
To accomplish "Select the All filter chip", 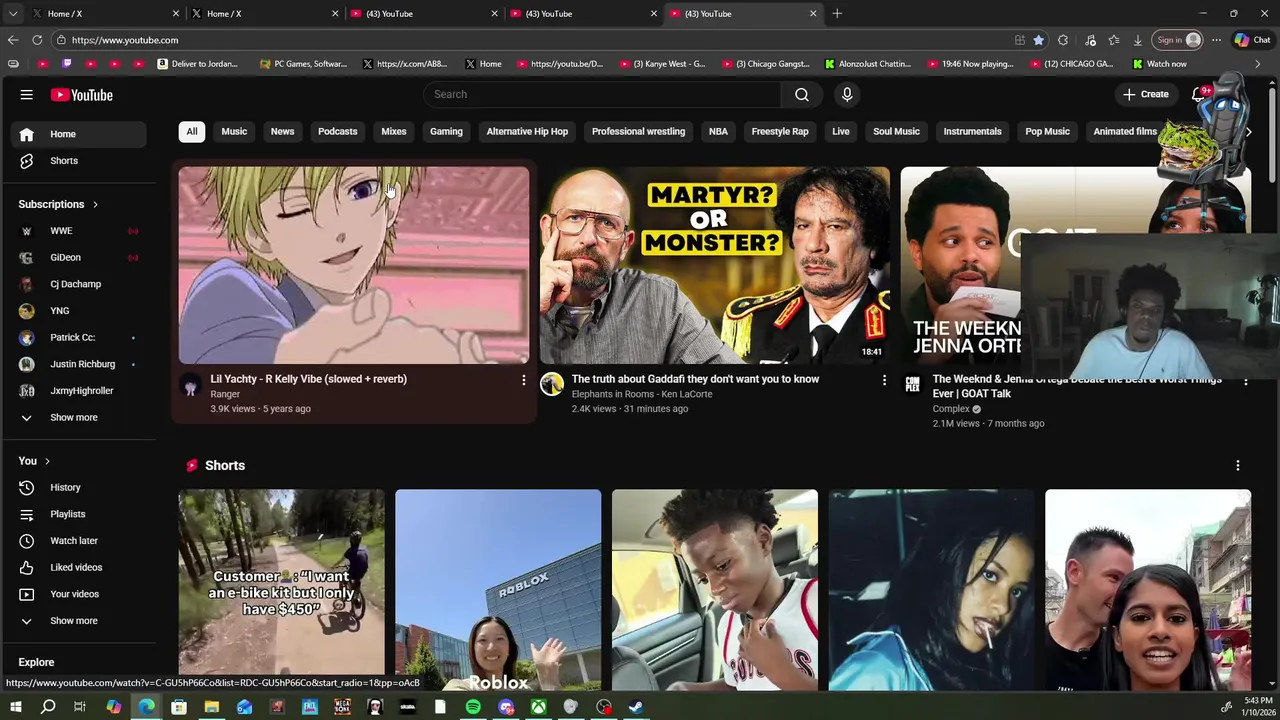I will [x=191, y=131].
